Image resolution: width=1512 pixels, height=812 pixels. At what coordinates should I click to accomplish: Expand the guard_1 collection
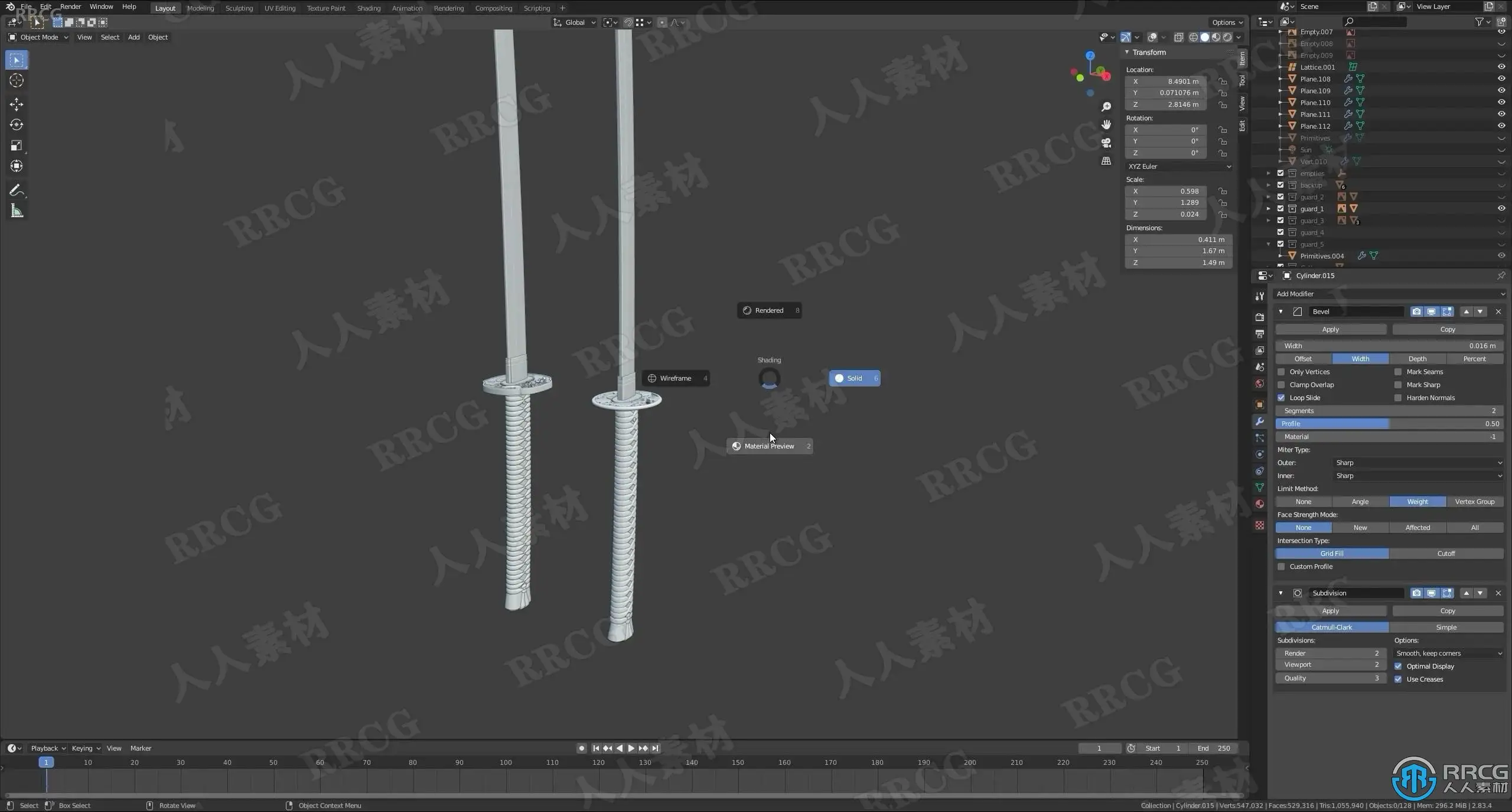[1268, 209]
